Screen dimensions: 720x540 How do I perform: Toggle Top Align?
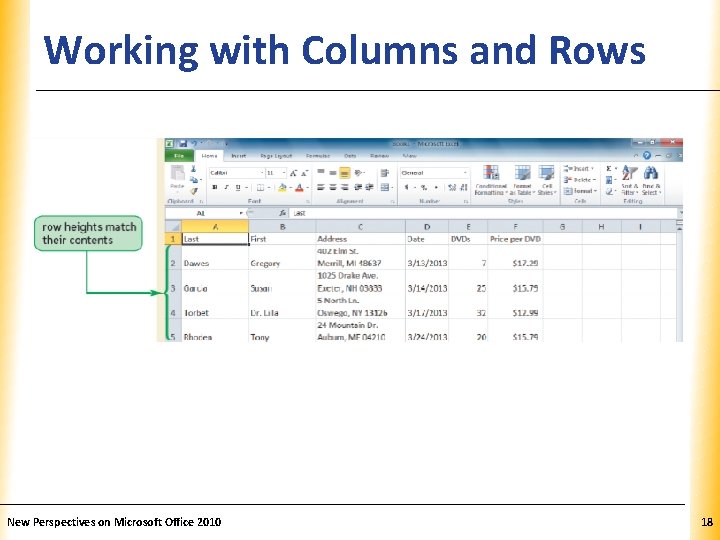pyautogui.click(x=321, y=173)
